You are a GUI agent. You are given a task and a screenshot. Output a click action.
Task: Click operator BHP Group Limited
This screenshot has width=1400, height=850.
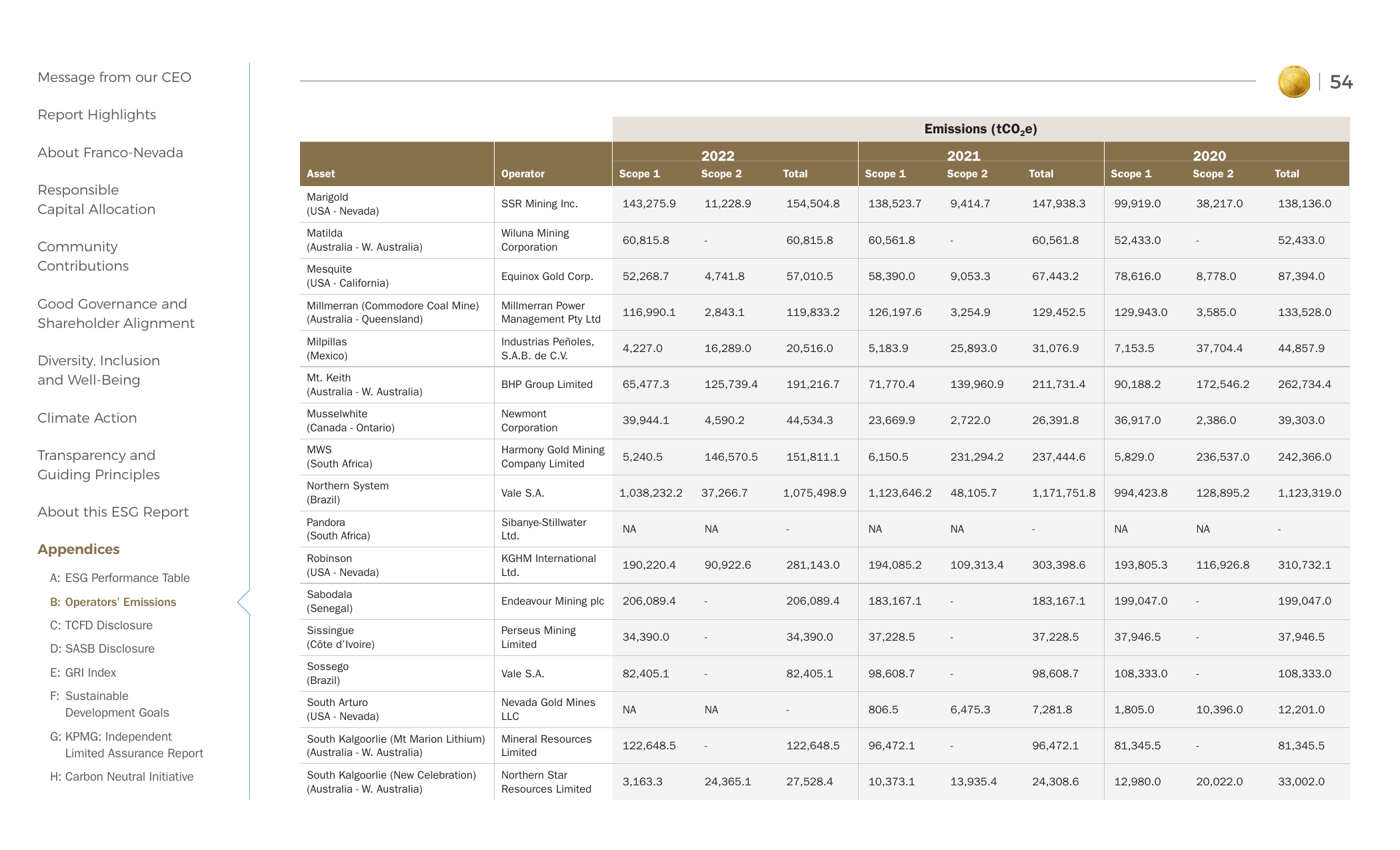pyautogui.click(x=547, y=385)
